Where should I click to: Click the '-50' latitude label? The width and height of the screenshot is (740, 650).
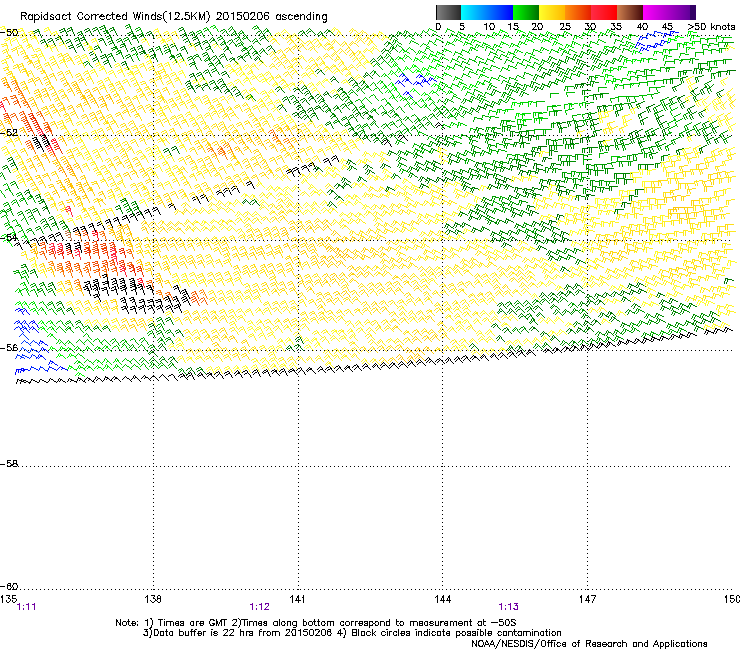(9, 33)
